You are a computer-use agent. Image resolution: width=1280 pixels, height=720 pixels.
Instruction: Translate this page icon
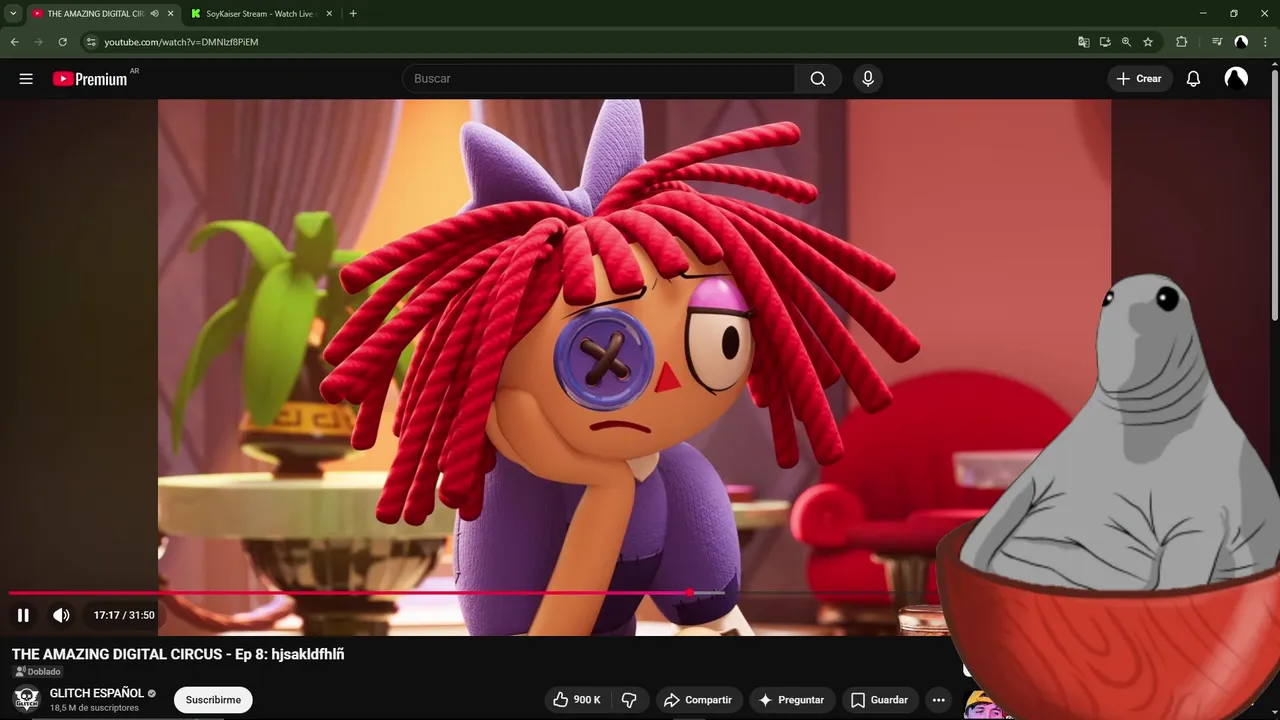(x=1083, y=42)
